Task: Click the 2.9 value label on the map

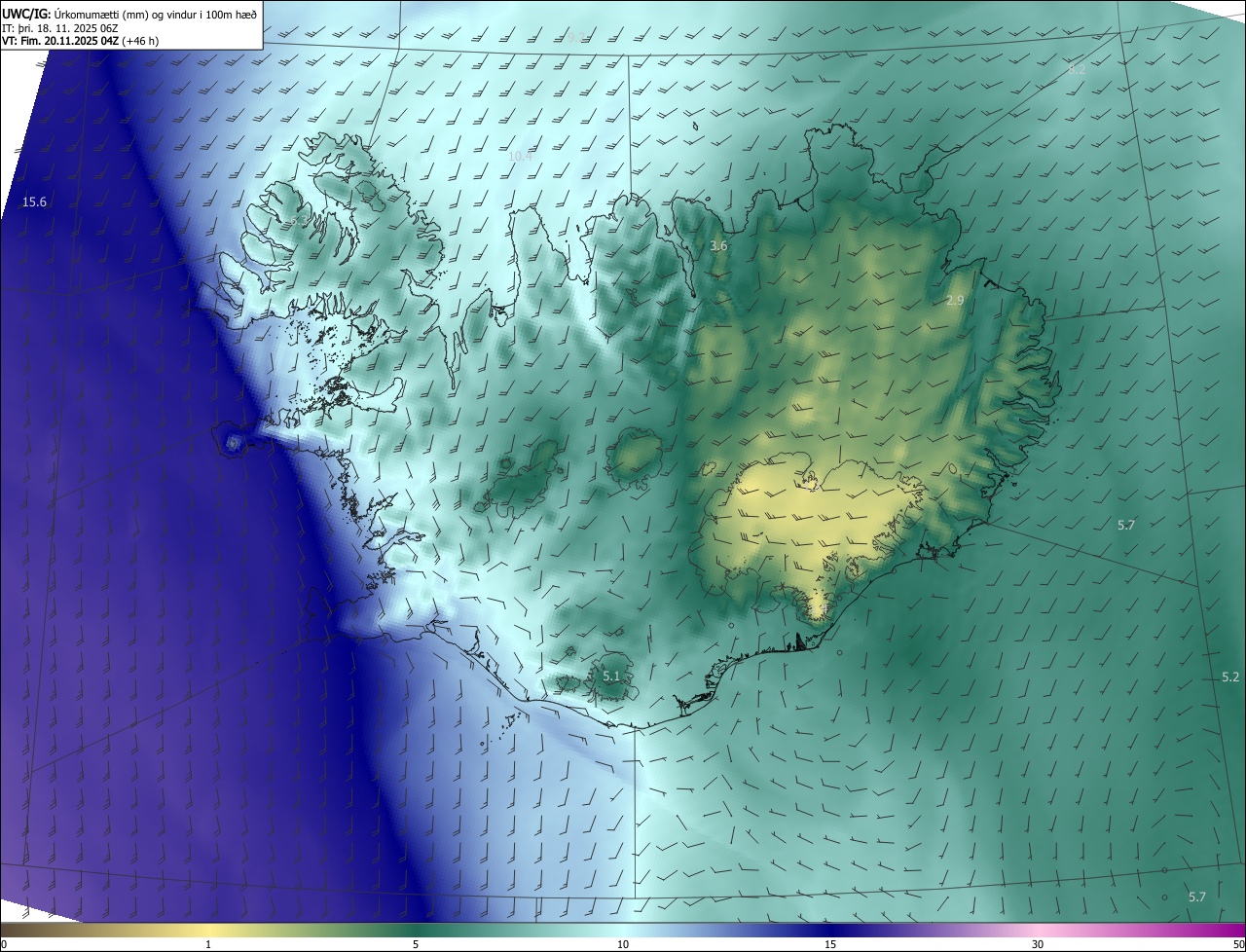Action: 955,301
